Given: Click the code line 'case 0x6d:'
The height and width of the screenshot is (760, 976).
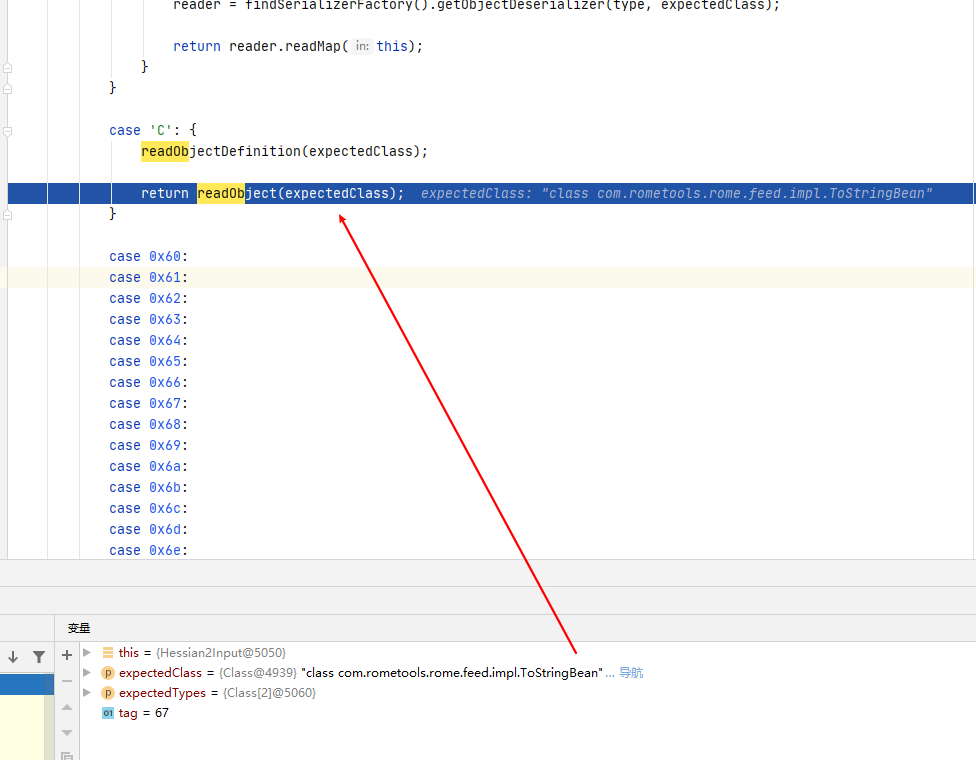Looking at the screenshot, I should (x=148, y=530).
